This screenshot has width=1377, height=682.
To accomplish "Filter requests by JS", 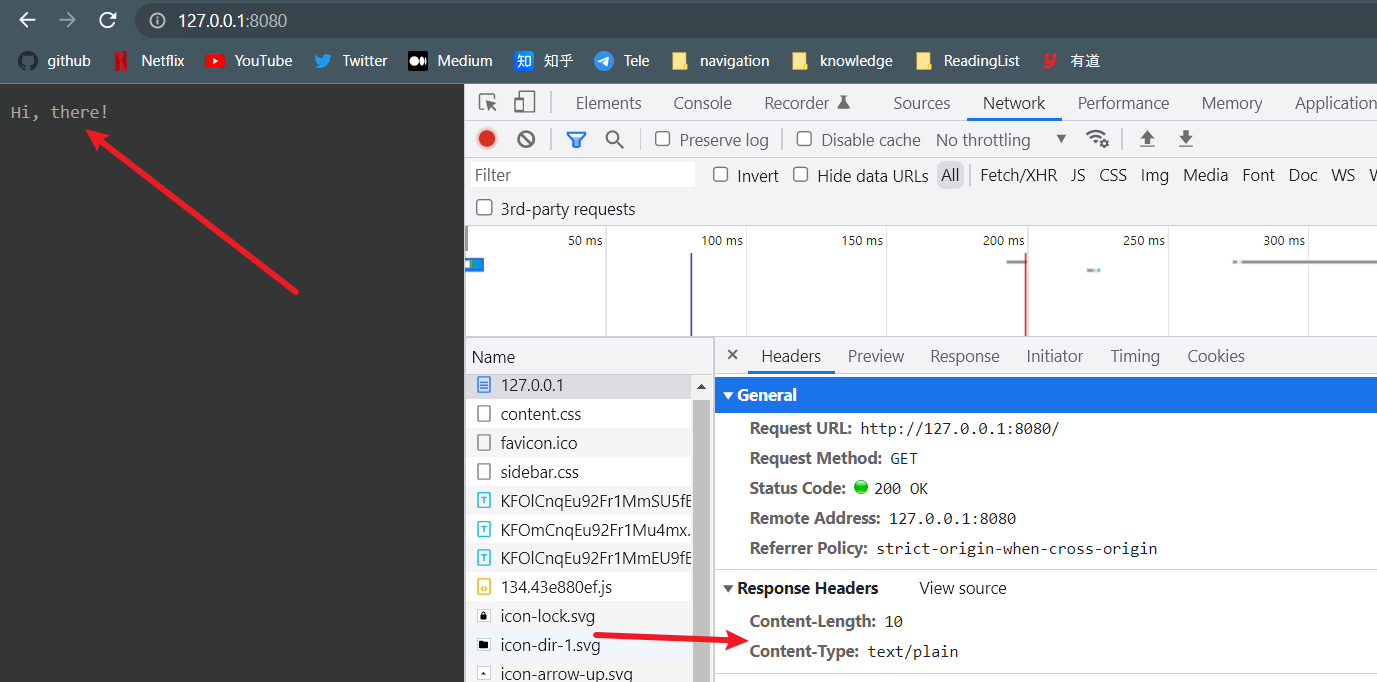I will click(x=1078, y=175).
